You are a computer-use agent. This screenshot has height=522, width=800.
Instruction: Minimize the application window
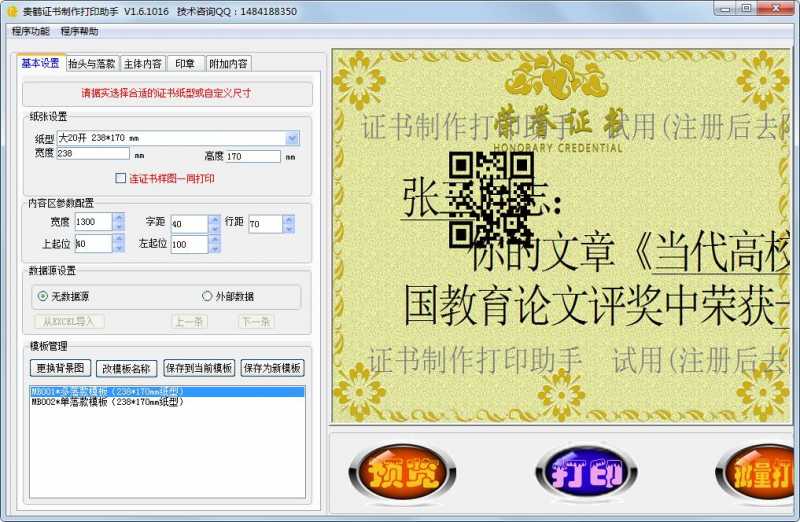pyautogui.click(x=726, y=8)
